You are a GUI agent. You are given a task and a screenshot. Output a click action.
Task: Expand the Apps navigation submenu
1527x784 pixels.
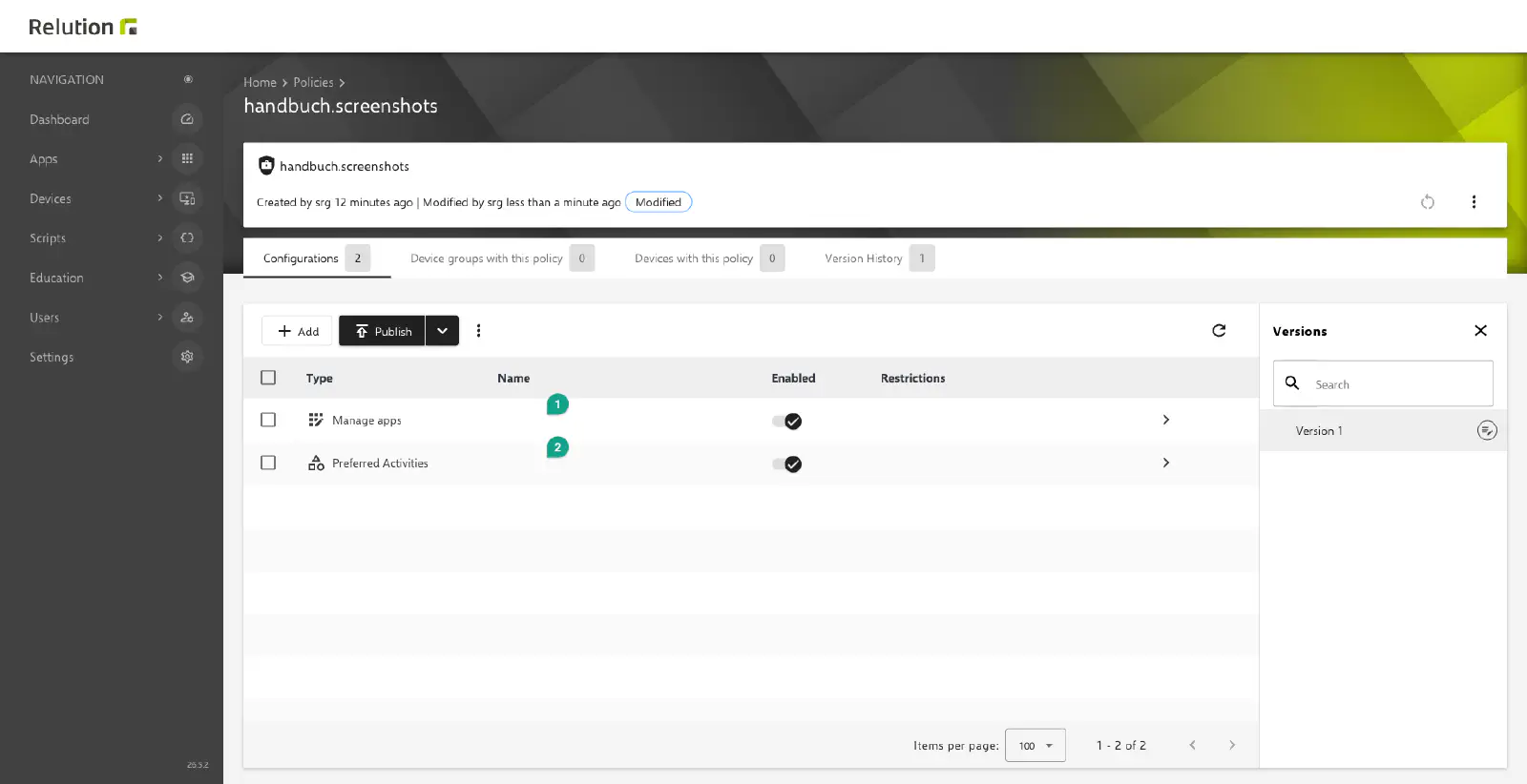(160, 158)
